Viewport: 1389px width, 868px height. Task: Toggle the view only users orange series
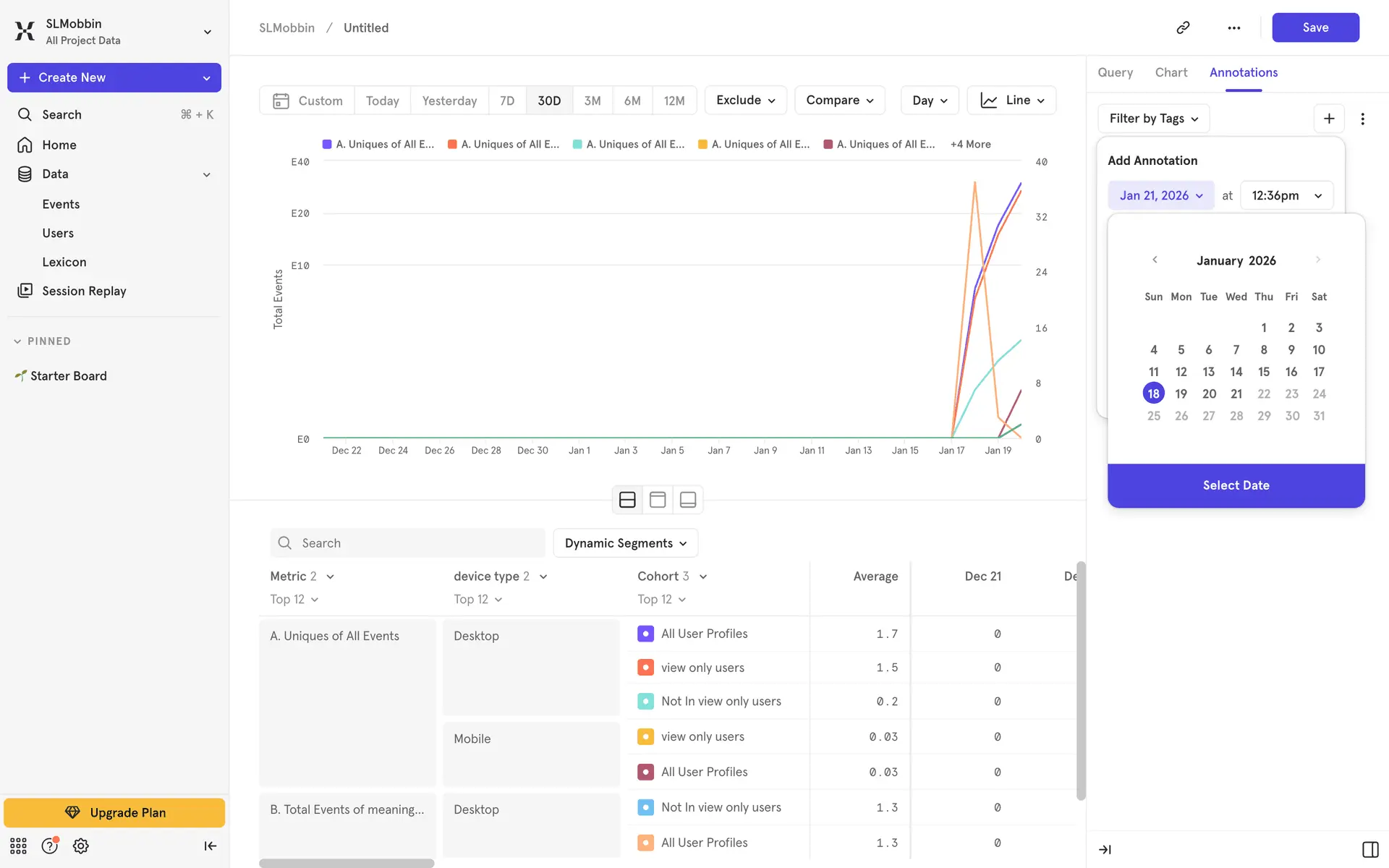pos(645,668)
